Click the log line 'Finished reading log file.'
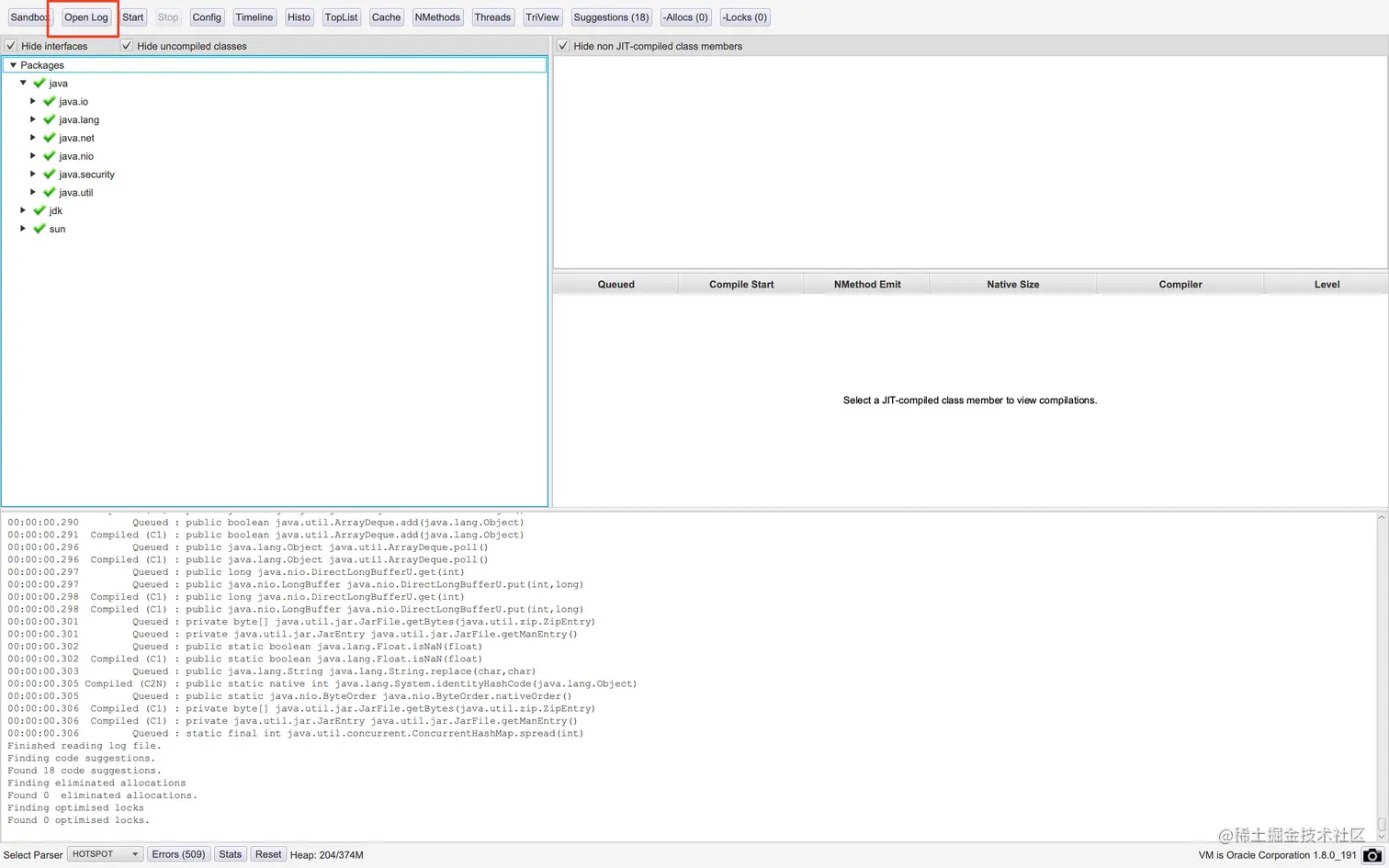This screenshot has width=1389, height=868. (x=85, y=746)
